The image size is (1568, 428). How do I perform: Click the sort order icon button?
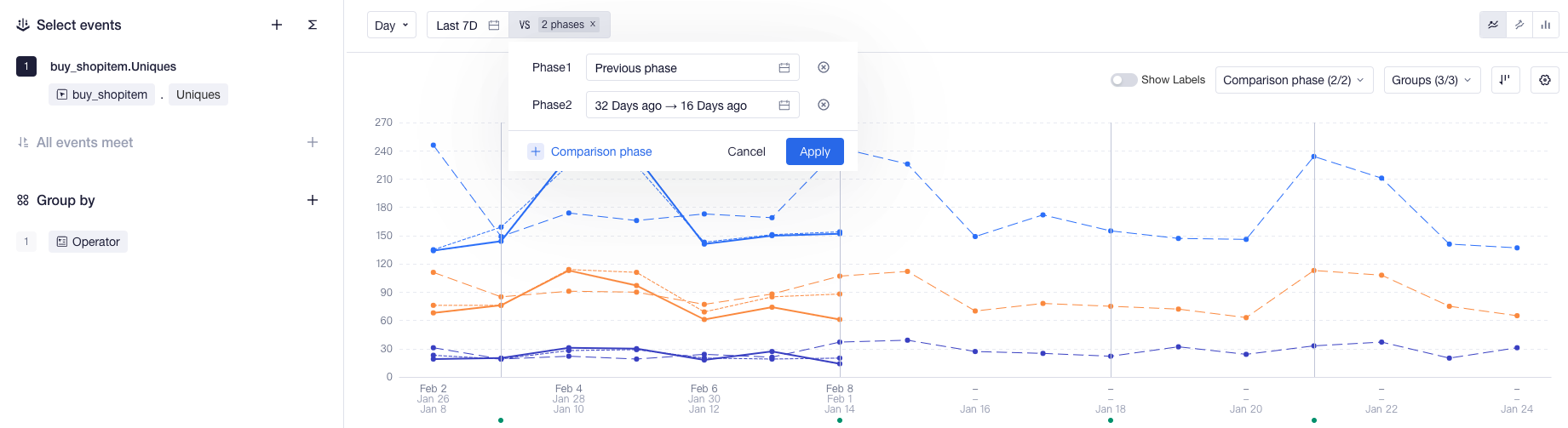click(x=1505, y=80)
